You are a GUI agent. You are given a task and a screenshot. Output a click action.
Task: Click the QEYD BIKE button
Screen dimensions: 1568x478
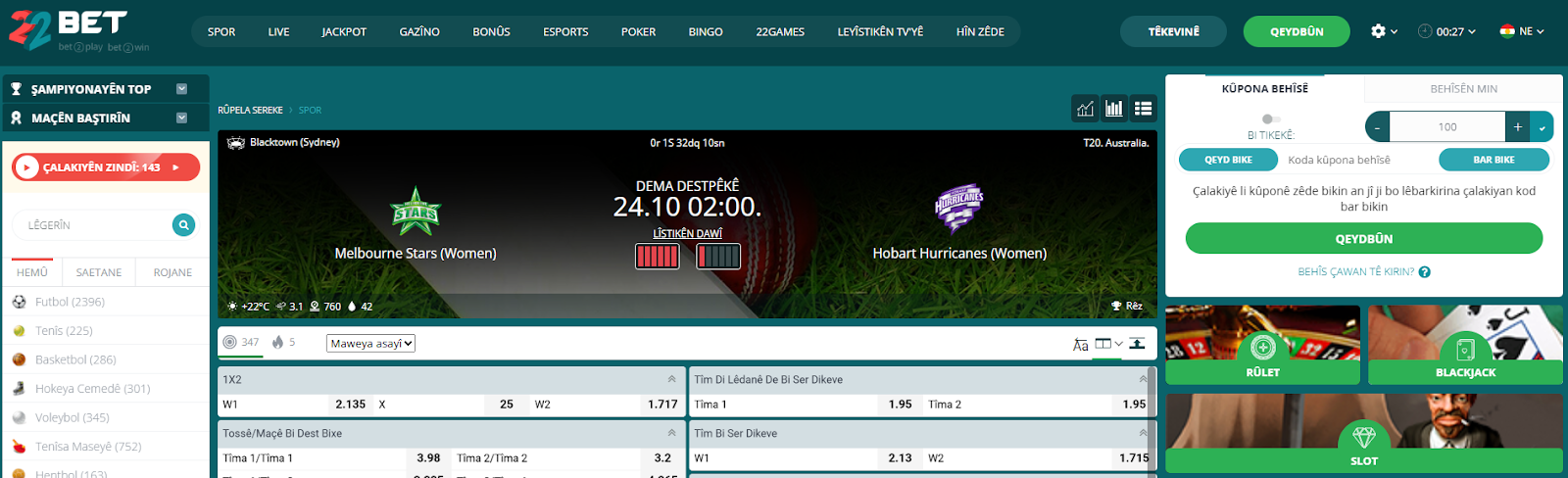[1228, 160]
